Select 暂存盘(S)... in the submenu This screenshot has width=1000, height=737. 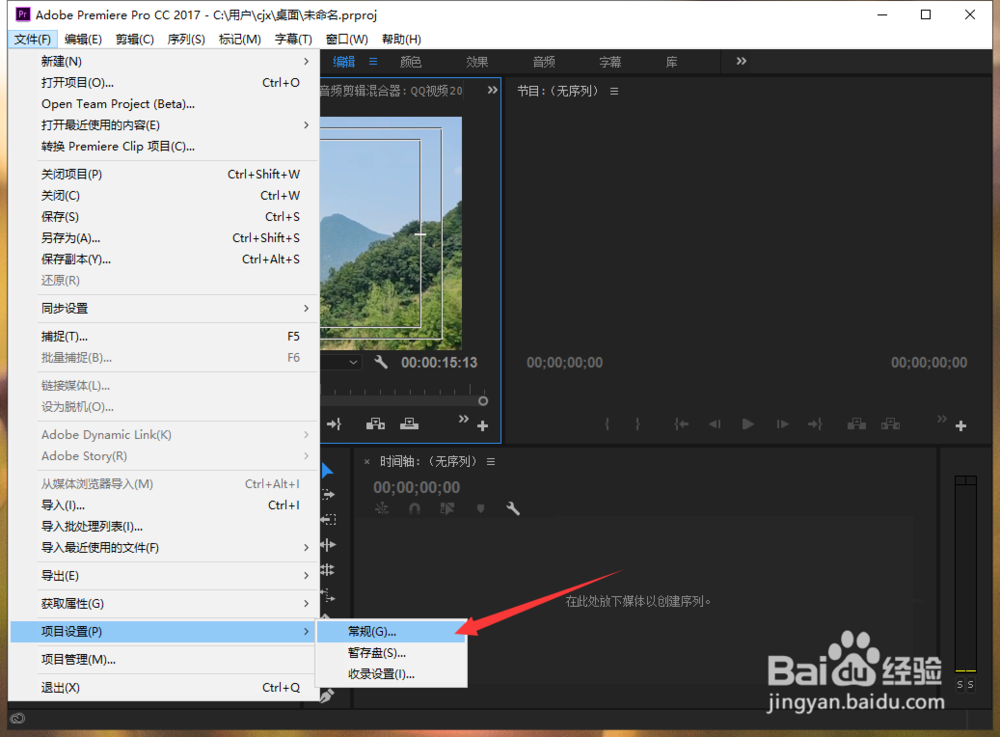point(392,653)
